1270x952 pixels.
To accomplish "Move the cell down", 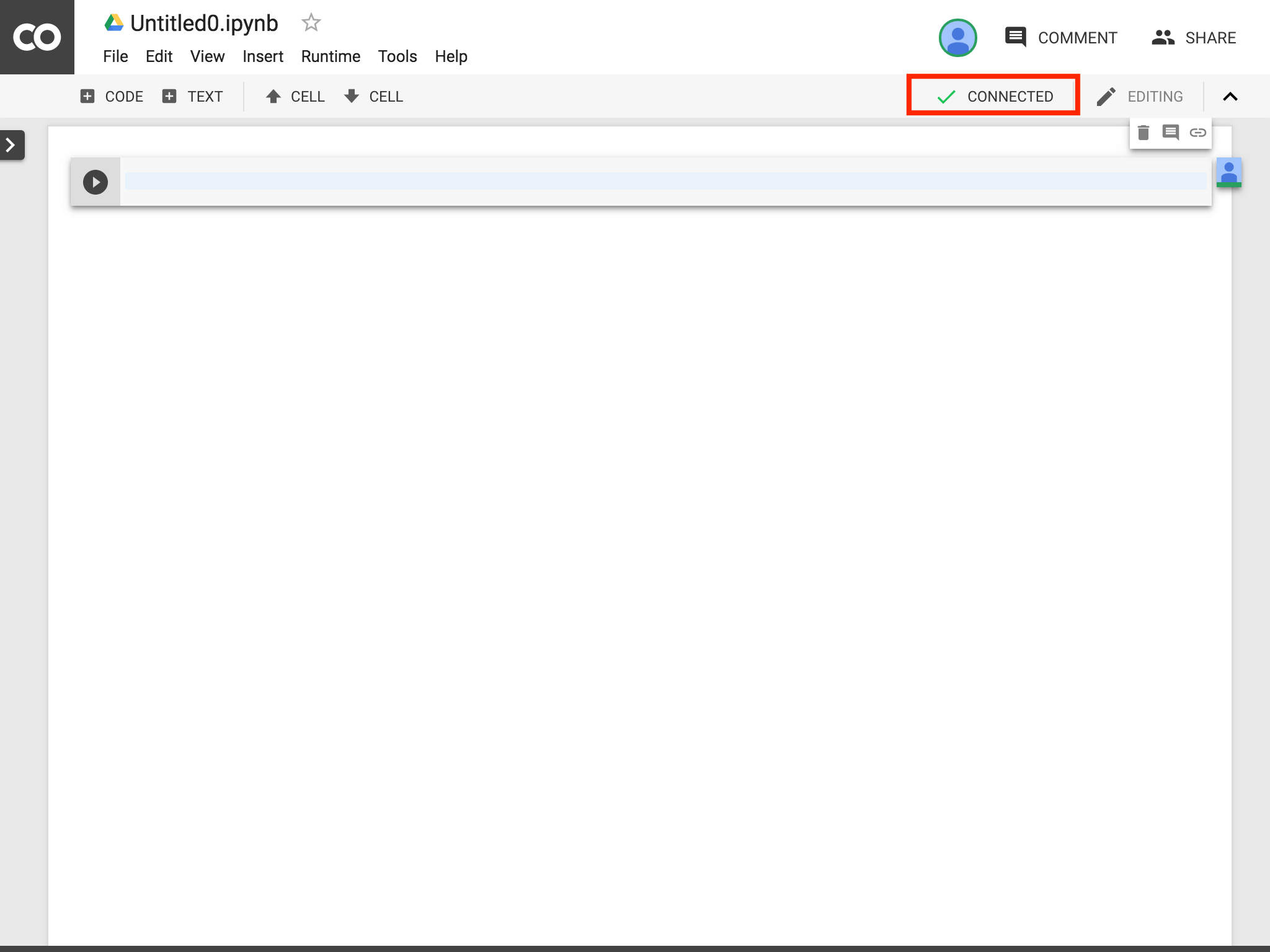I will (373, 96).
